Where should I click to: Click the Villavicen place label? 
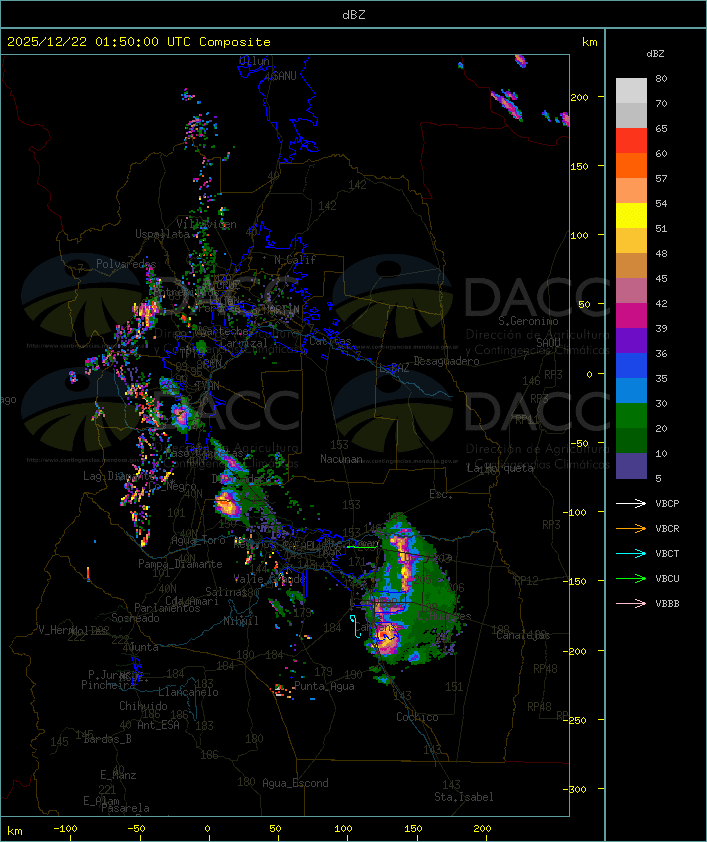tap(207, 224)
